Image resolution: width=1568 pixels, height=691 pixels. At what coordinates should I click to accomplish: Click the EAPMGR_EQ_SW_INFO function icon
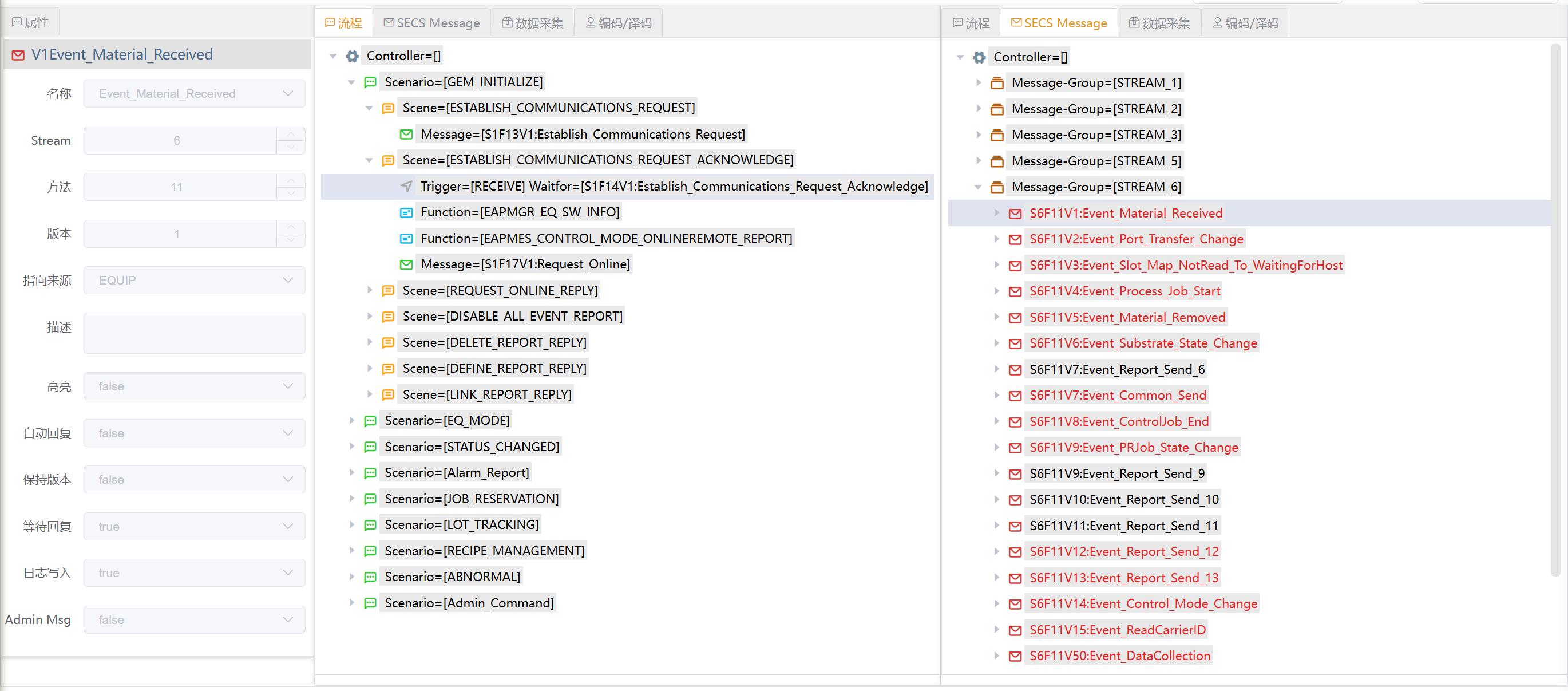click(x=406, y=212)
